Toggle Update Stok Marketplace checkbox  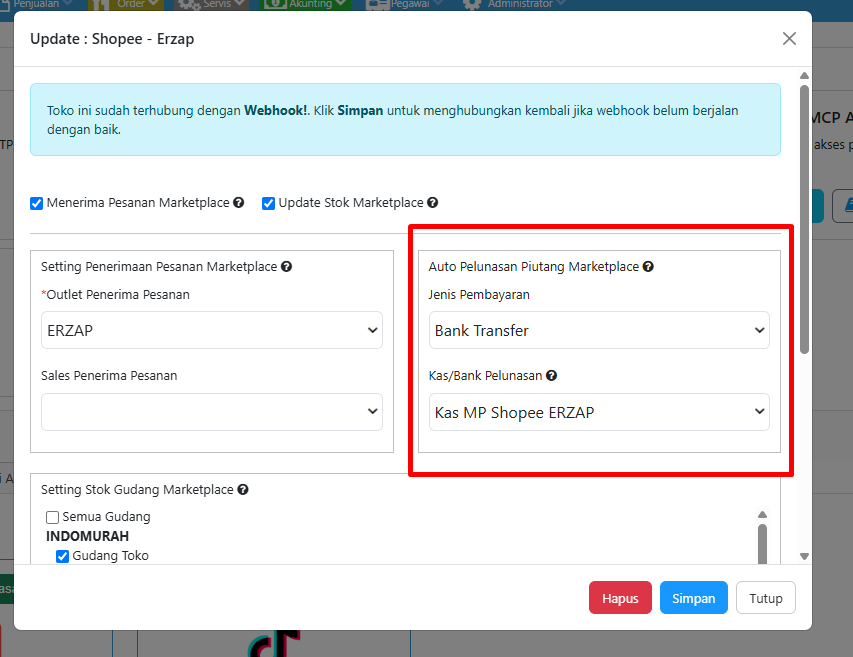pos(268,203)
